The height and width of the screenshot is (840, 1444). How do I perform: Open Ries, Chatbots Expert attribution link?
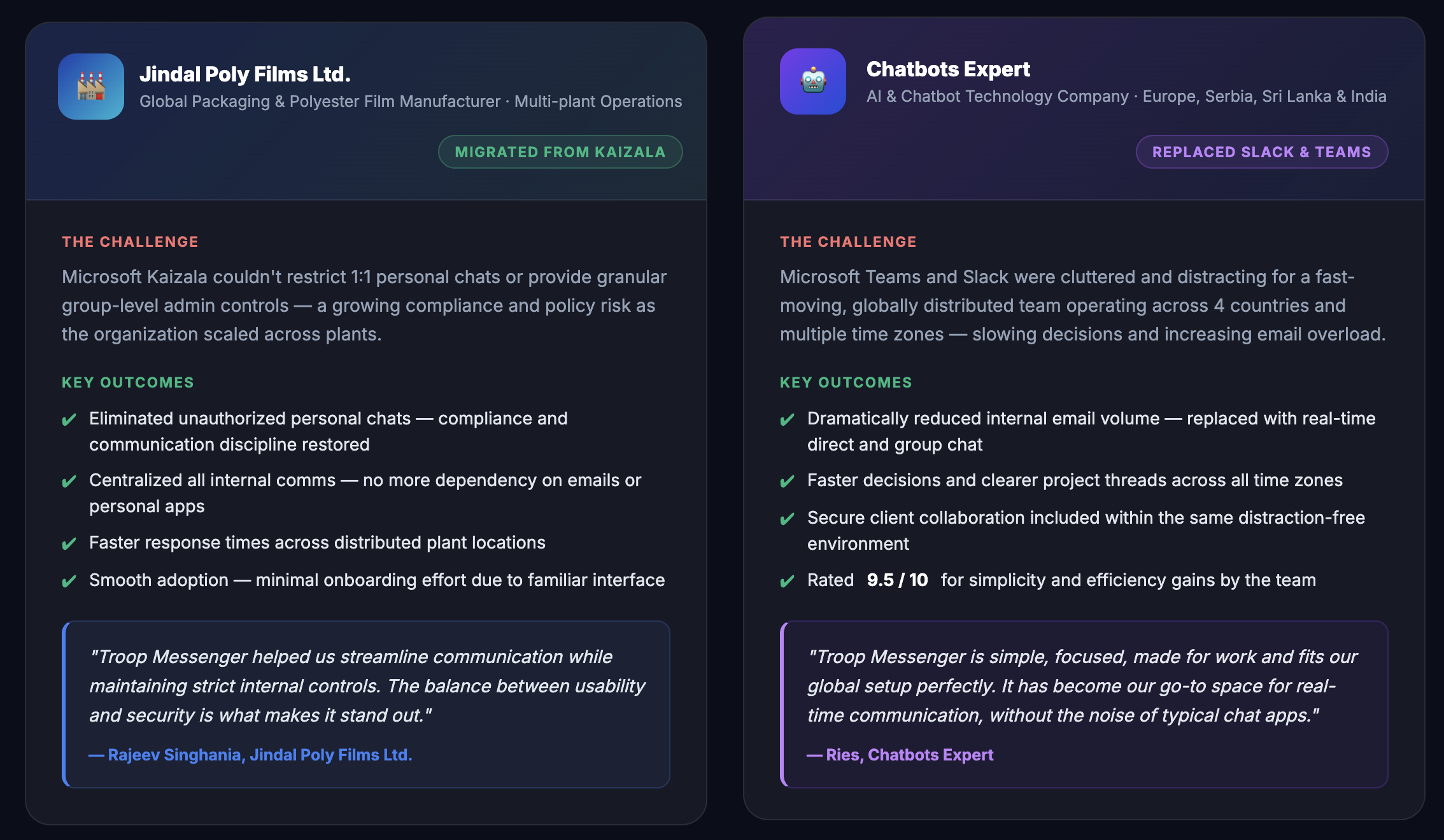pyautogui.click(x=900, y=755)
